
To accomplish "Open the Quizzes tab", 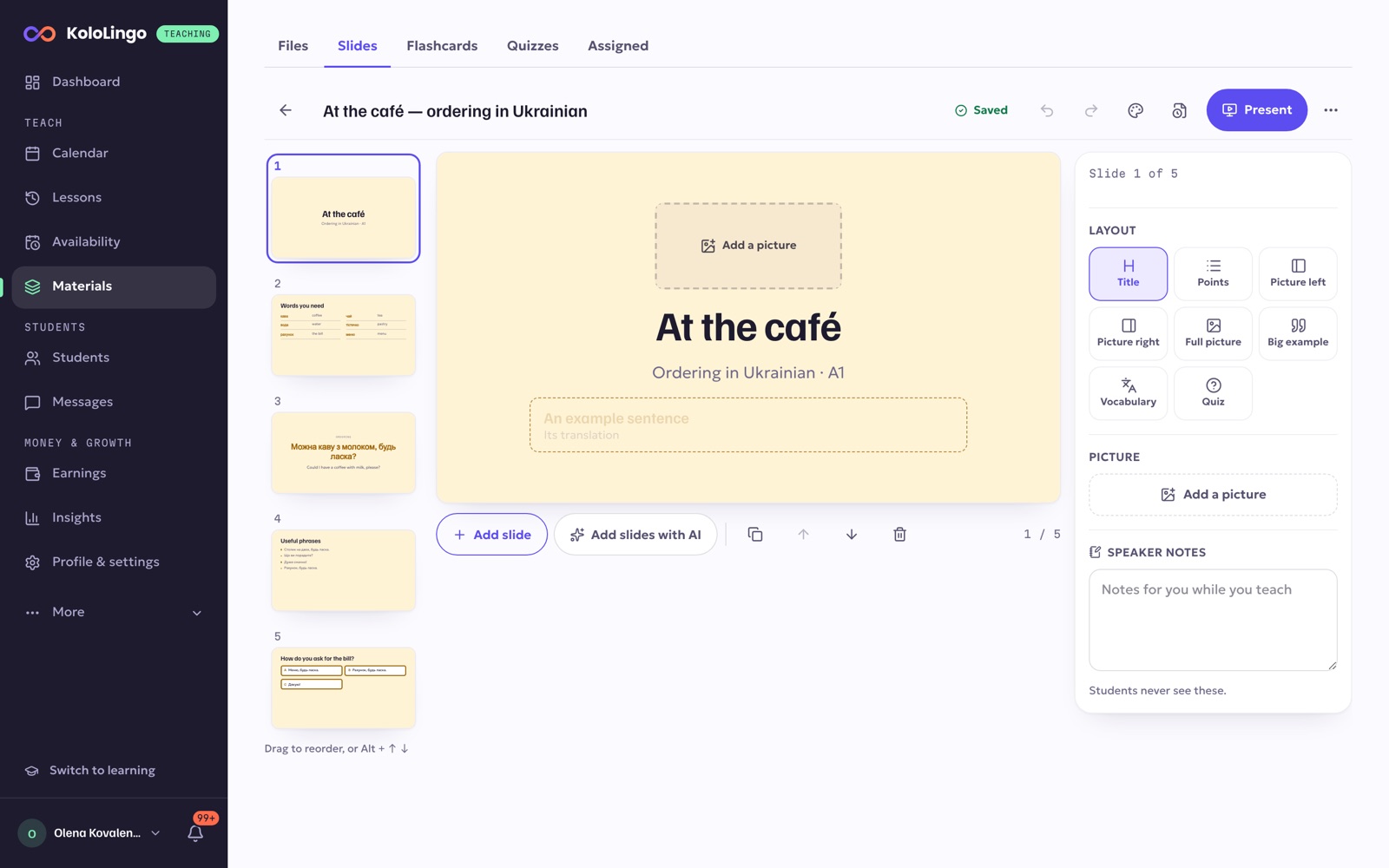I will point(532,46).
